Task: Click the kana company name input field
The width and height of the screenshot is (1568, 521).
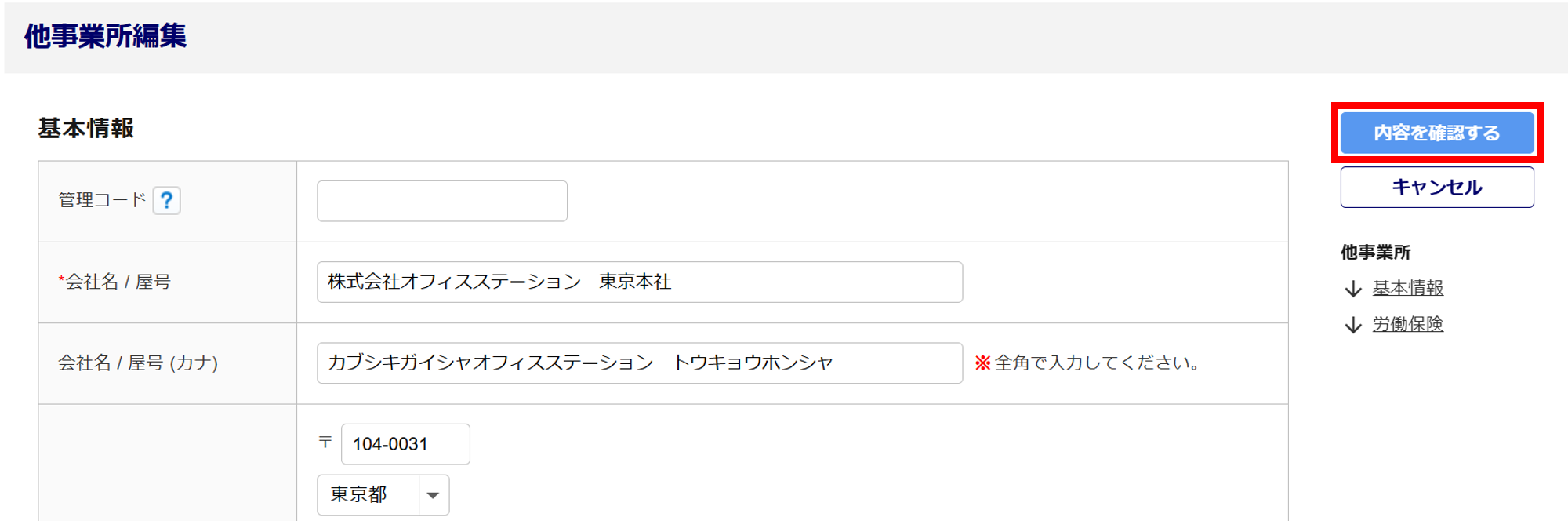Action: point(639,363)
